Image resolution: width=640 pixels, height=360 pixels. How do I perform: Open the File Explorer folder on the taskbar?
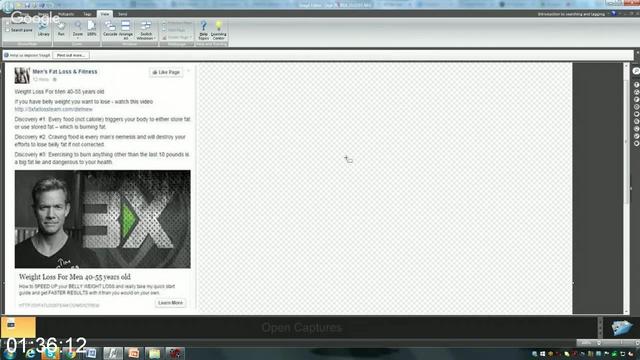[x=154, y=353]
